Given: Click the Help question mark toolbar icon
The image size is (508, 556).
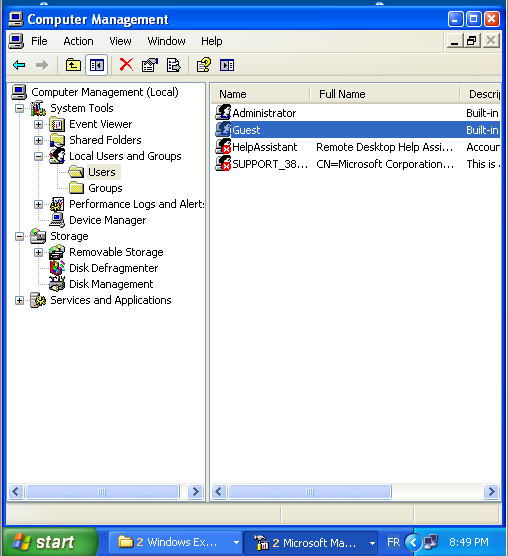Looking at the screenshot, I should 203,65.
